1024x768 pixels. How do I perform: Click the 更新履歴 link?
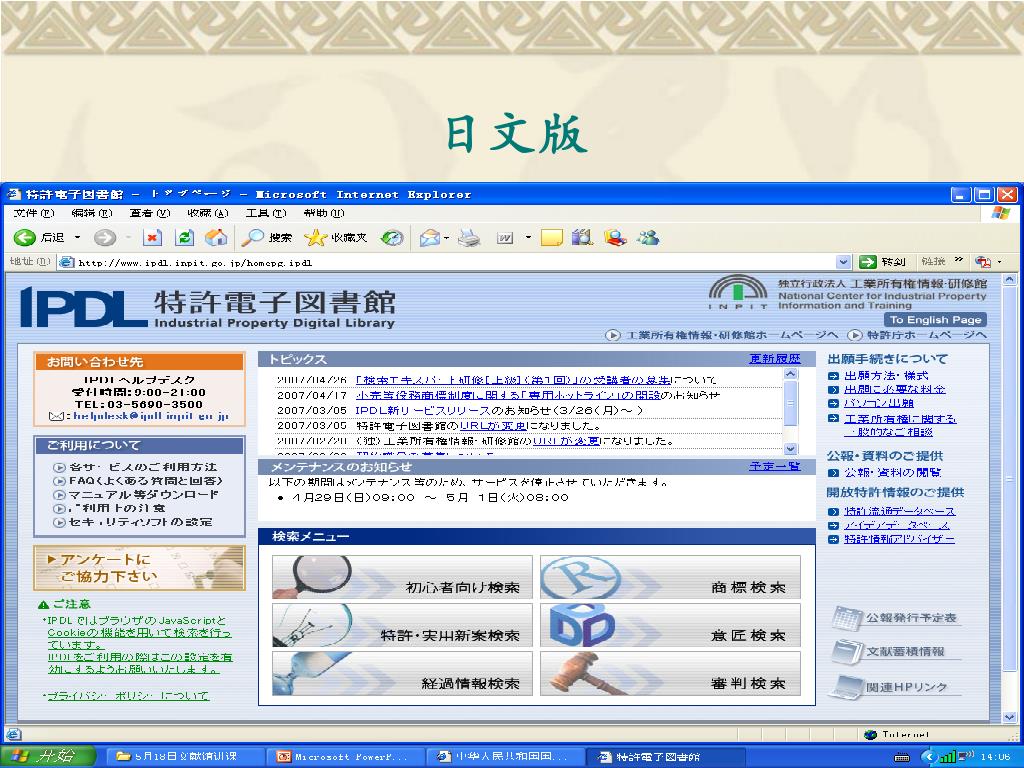click(775, 359)
